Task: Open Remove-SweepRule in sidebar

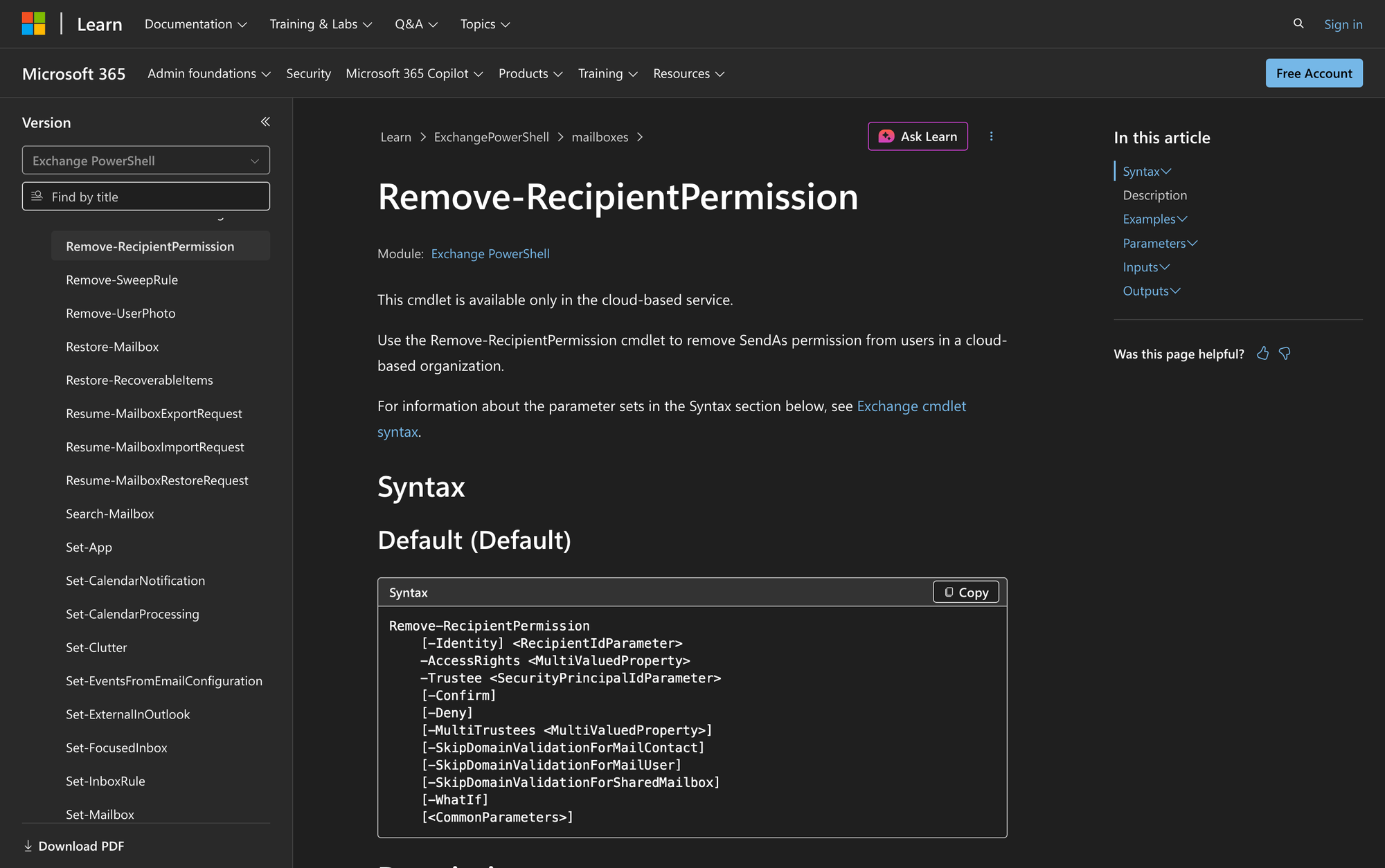Action: pos(122,280)
